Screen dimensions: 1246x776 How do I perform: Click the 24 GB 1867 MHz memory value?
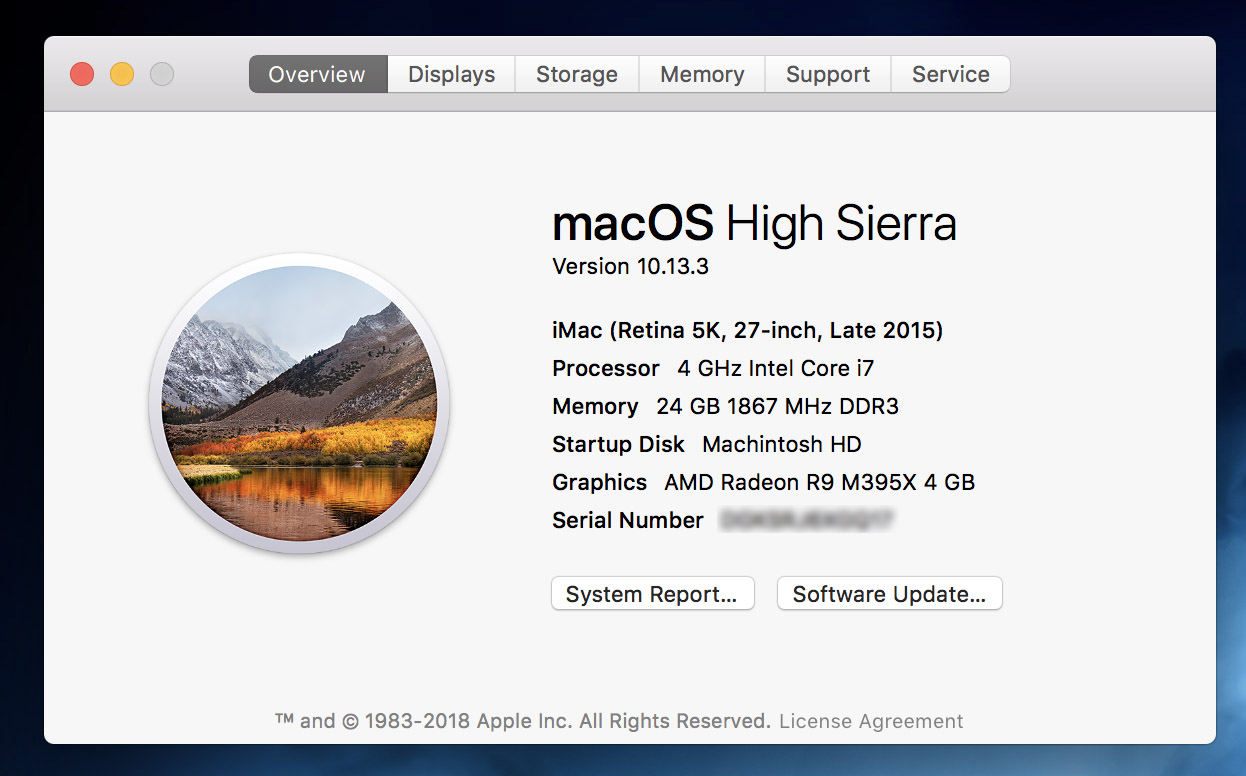tap(777, 406)
